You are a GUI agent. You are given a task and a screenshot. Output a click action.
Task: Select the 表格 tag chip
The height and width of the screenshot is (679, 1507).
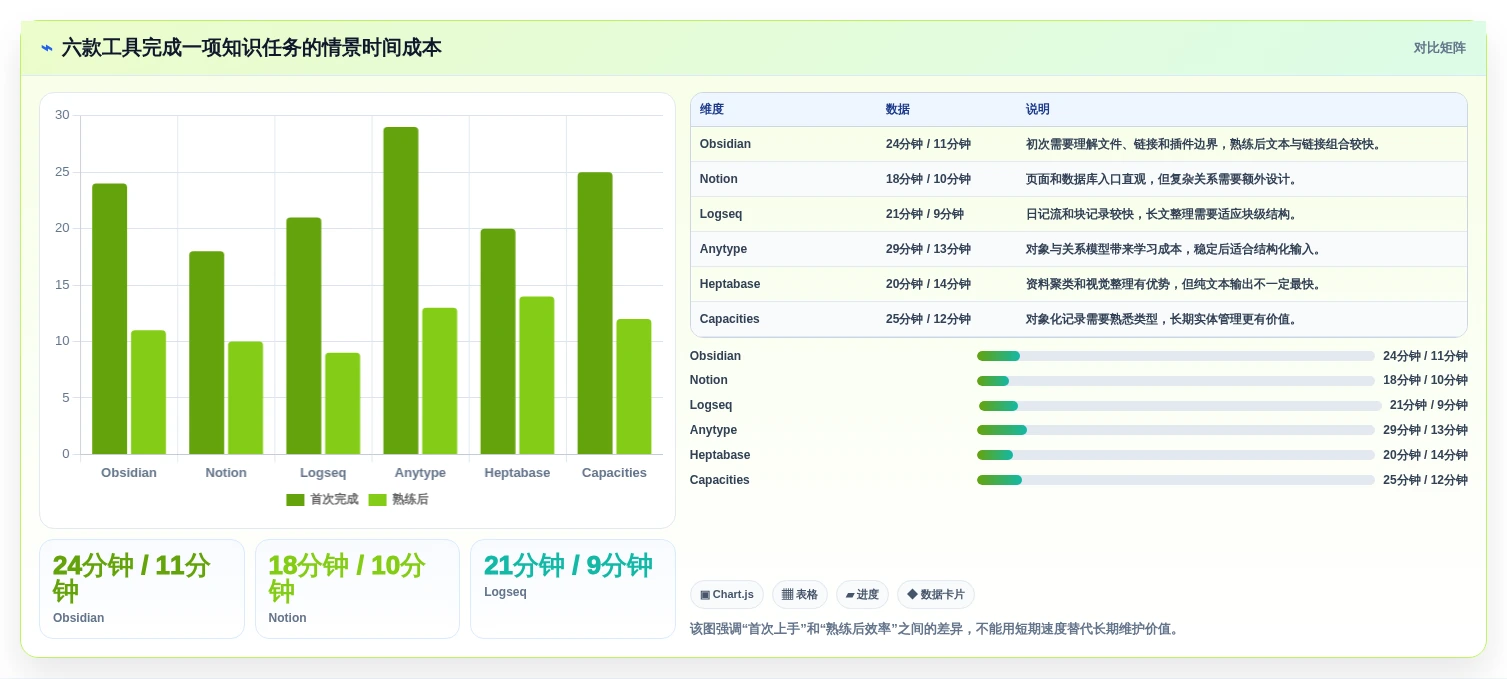click(x=800, y=595)
